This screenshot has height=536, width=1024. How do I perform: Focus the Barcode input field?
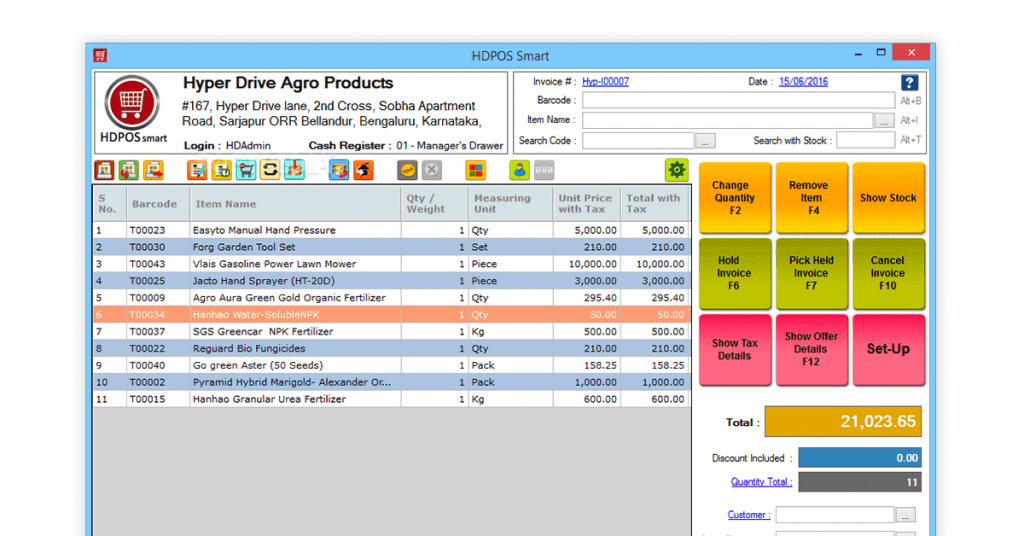tap(739, 101)
